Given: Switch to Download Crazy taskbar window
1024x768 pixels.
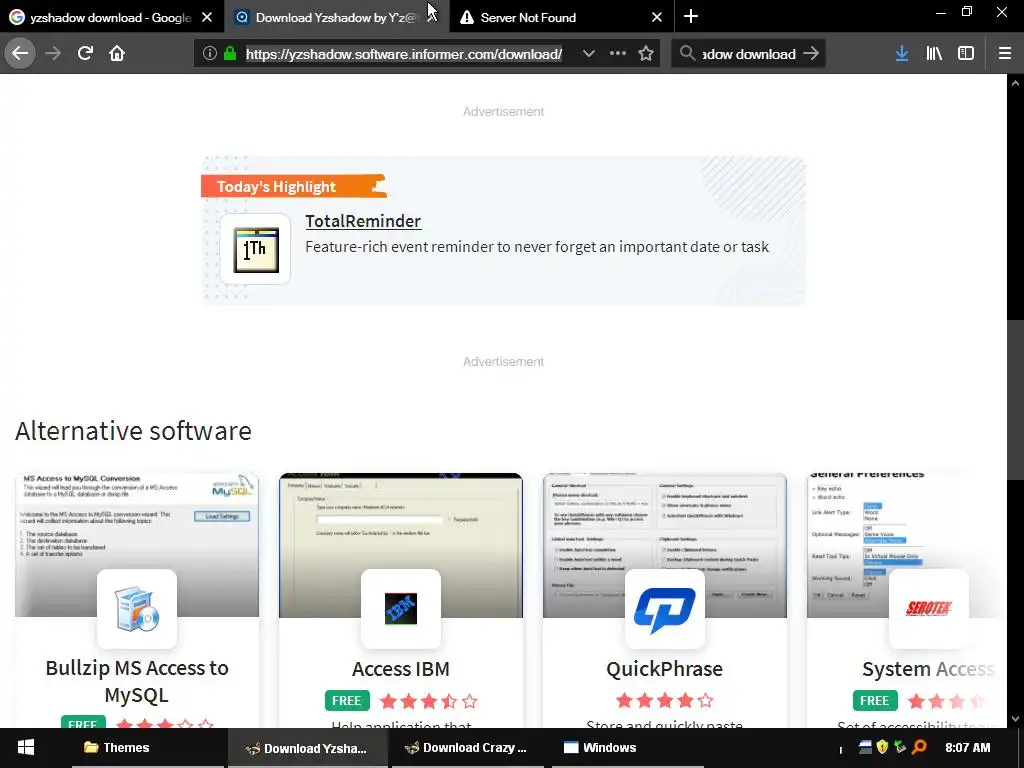Looking at the screenshot, I should click(x=466, y=748).
